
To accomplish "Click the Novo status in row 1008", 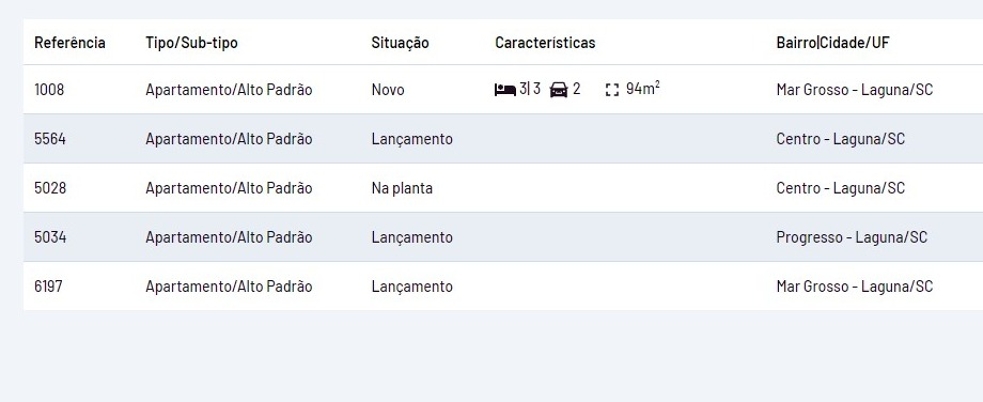I will coord(387,90).
